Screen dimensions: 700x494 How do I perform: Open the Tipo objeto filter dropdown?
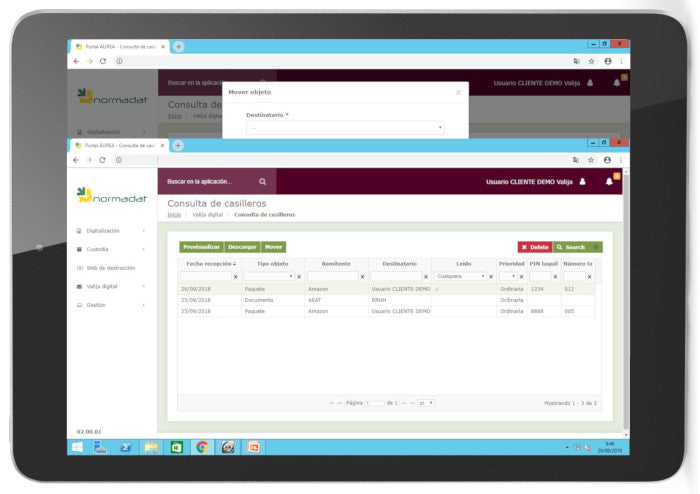pyautogui.click(x=268, y=276)
